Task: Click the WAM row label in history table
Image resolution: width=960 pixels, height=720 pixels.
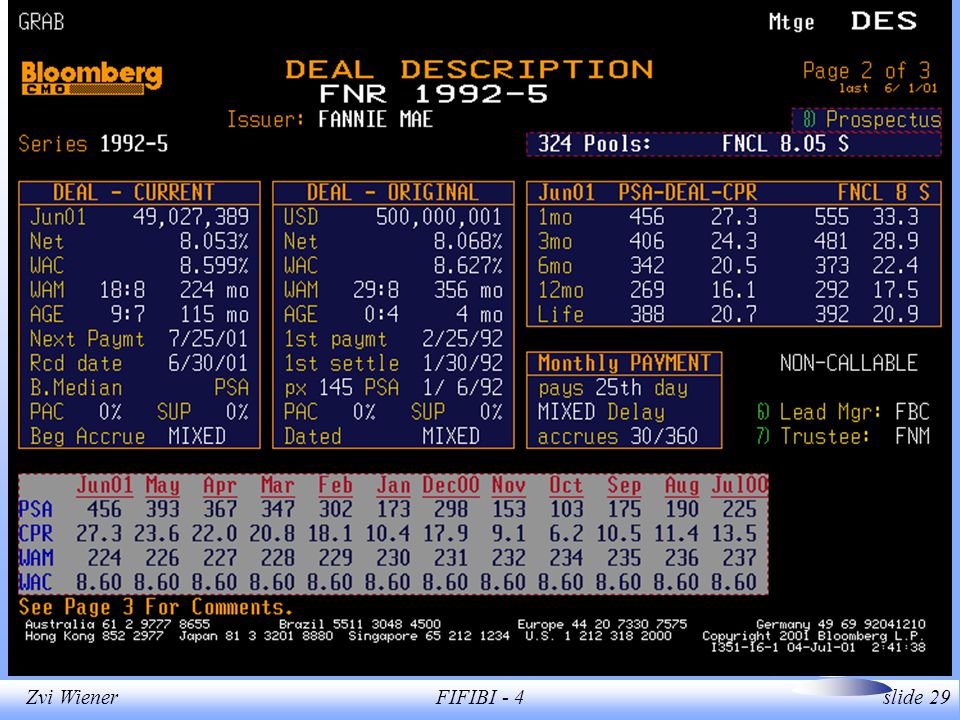Action: coord(36,558)
